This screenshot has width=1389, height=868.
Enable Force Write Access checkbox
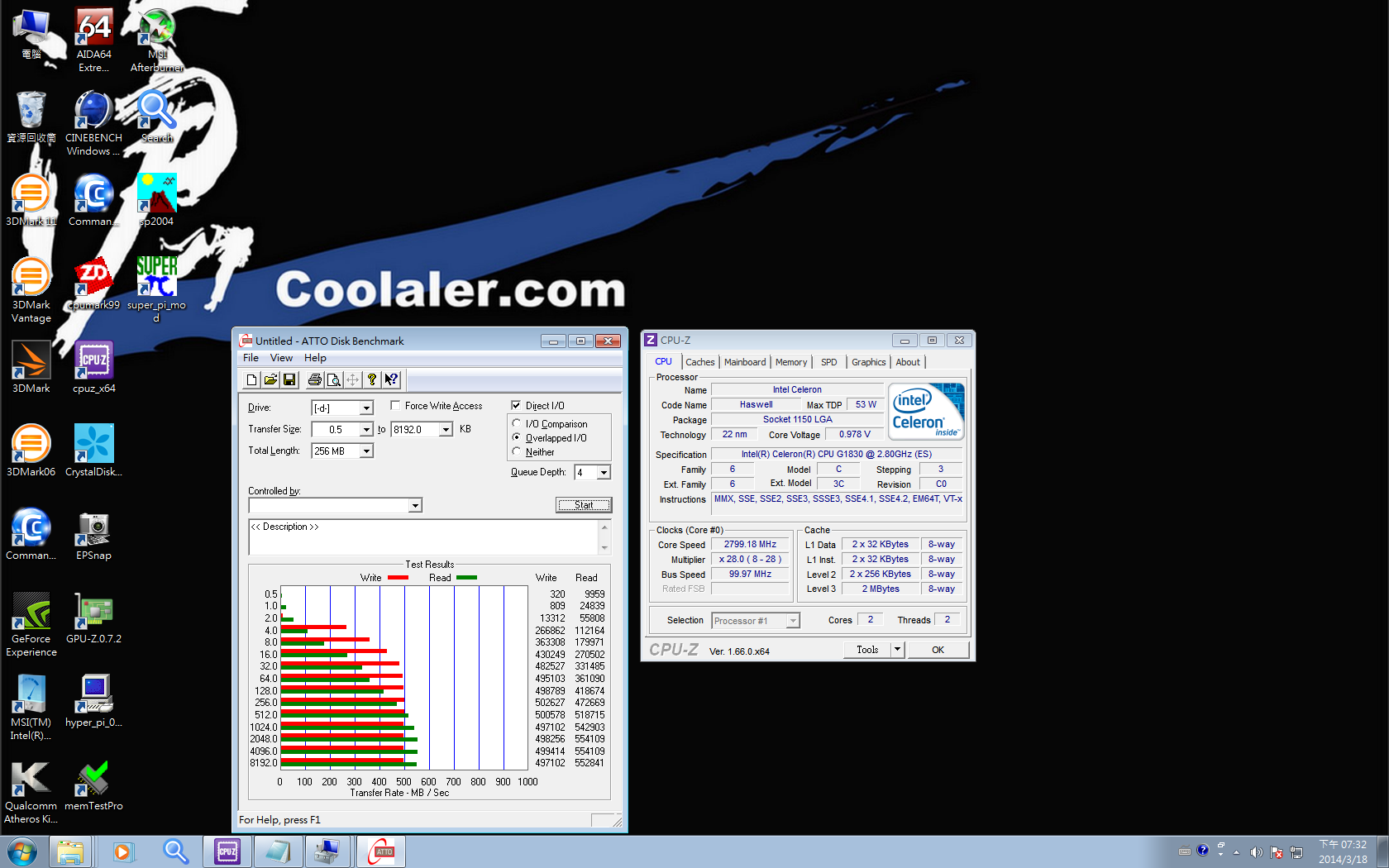[x=395, y=405]
